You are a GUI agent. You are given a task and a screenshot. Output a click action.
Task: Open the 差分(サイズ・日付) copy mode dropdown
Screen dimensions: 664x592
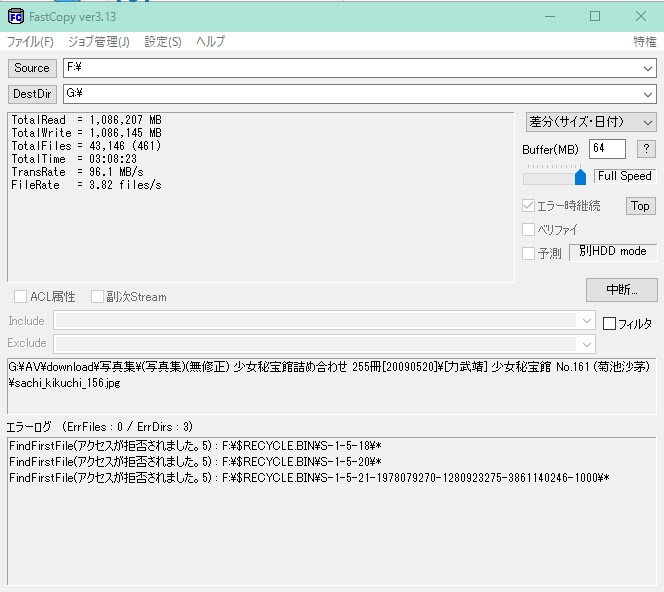(x=591, y=122)
